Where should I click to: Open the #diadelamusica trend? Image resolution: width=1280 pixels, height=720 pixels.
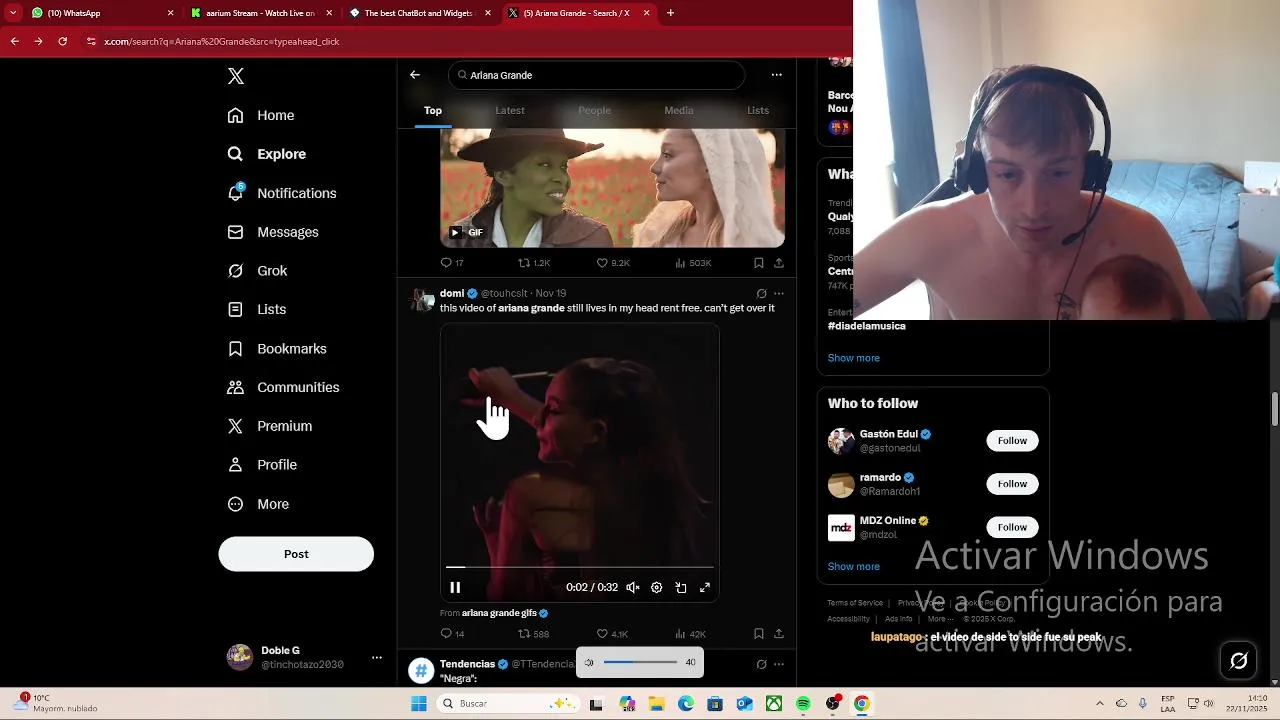[x=866, y=326]
